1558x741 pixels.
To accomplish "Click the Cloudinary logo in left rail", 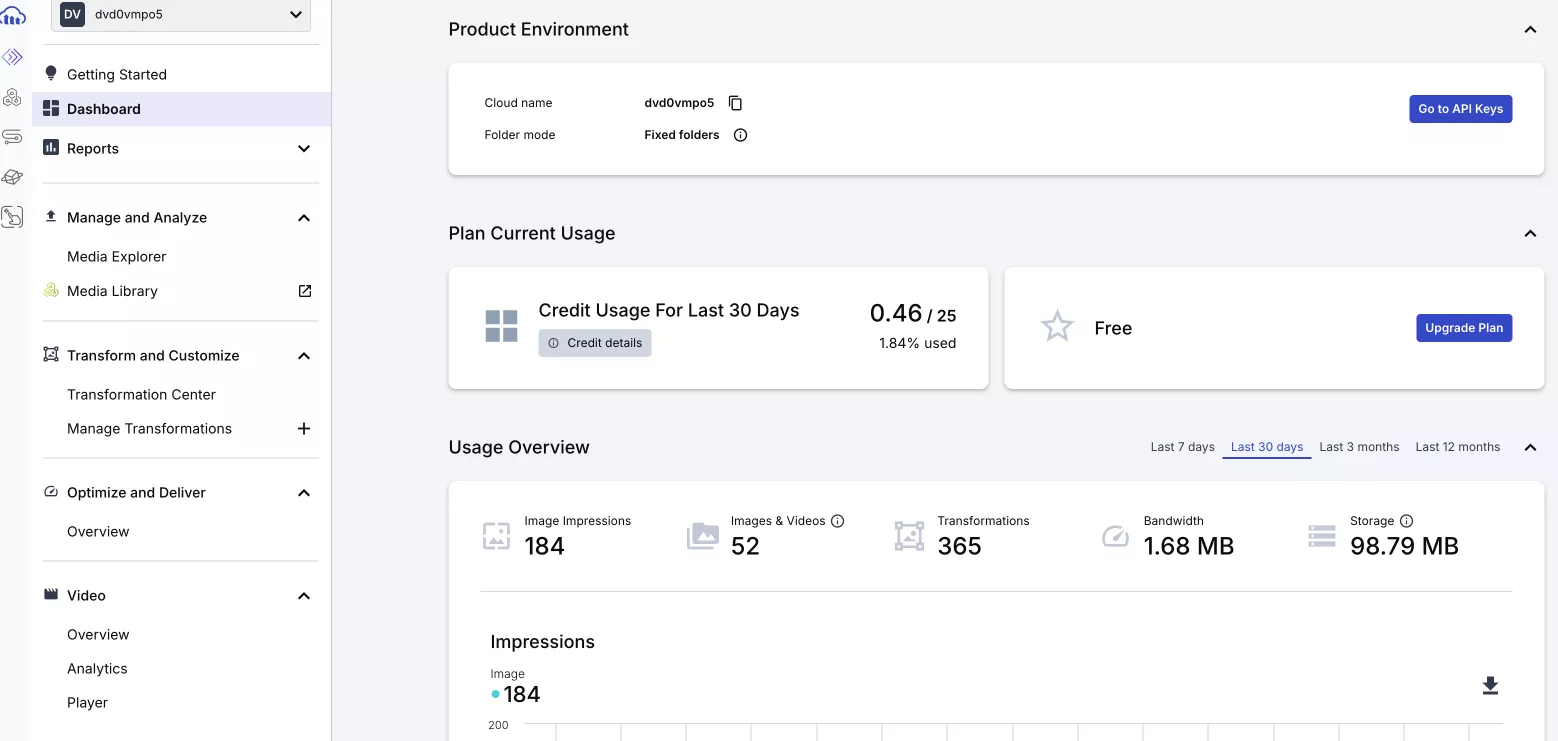I will [x=13, y=16].
